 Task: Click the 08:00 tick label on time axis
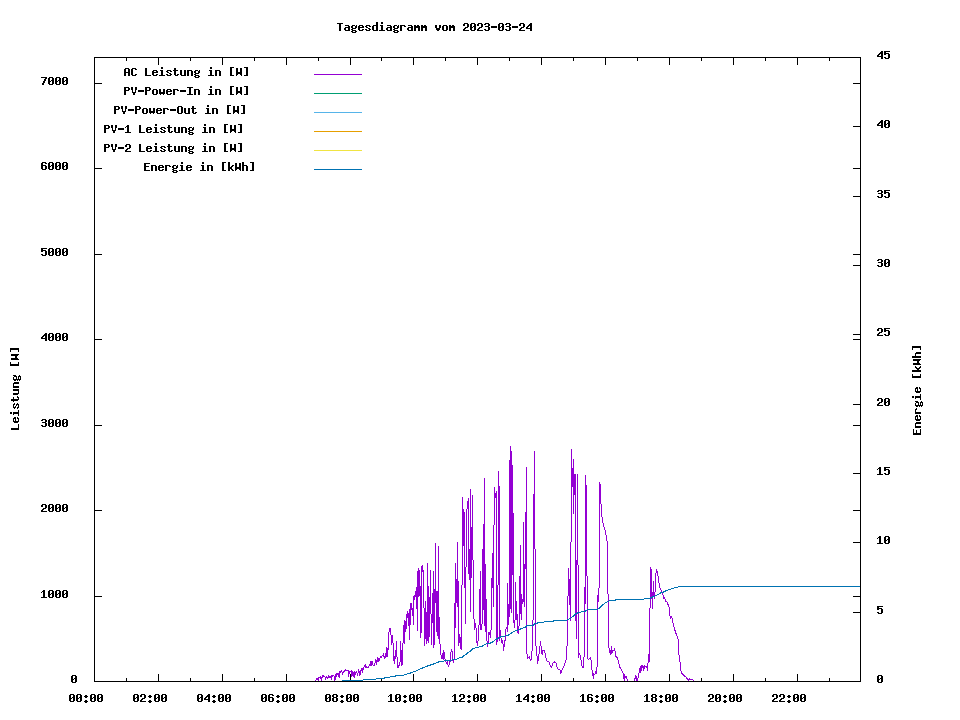point(341,698)
